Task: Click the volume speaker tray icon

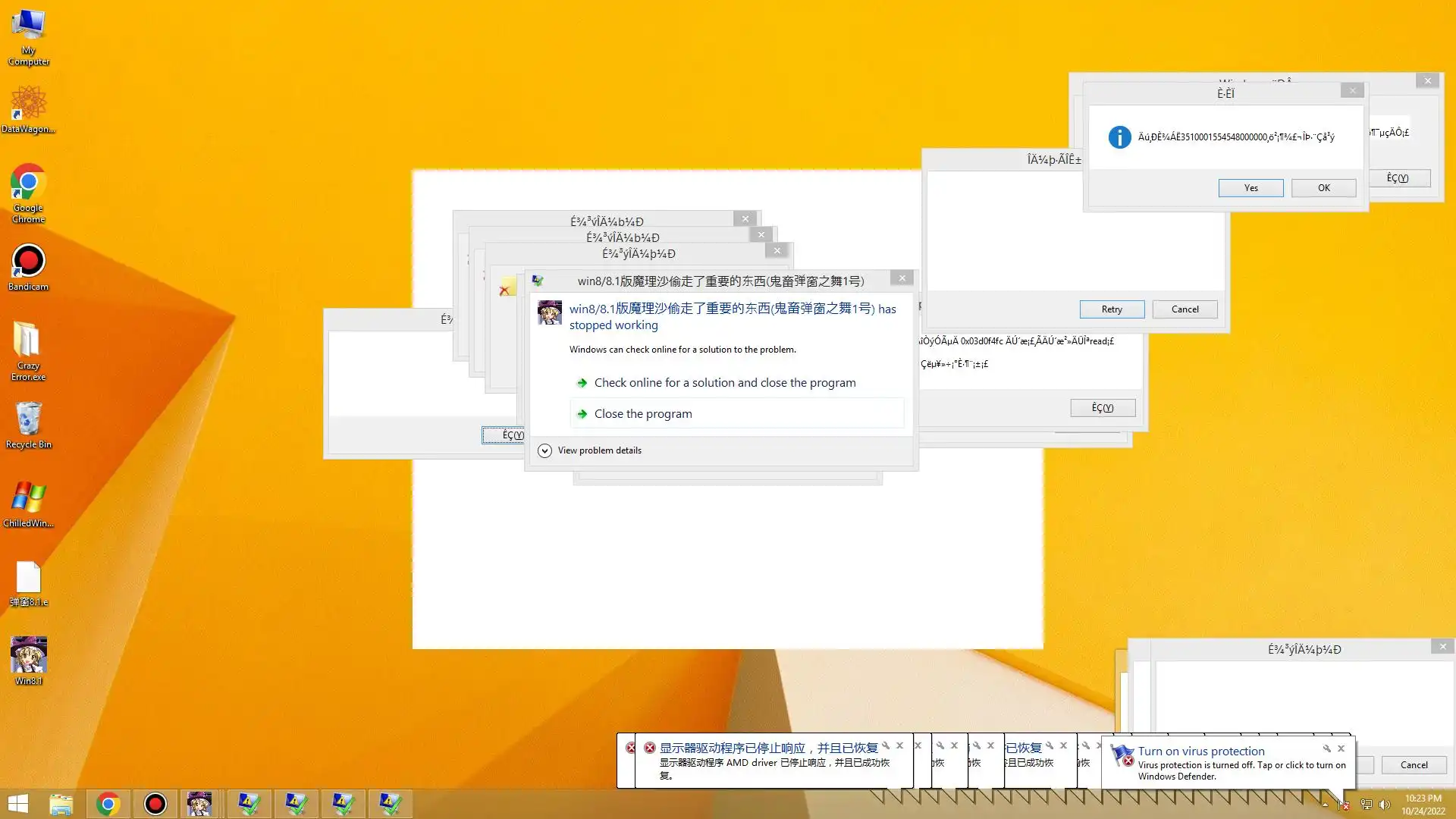Action: click(1384, 805)
